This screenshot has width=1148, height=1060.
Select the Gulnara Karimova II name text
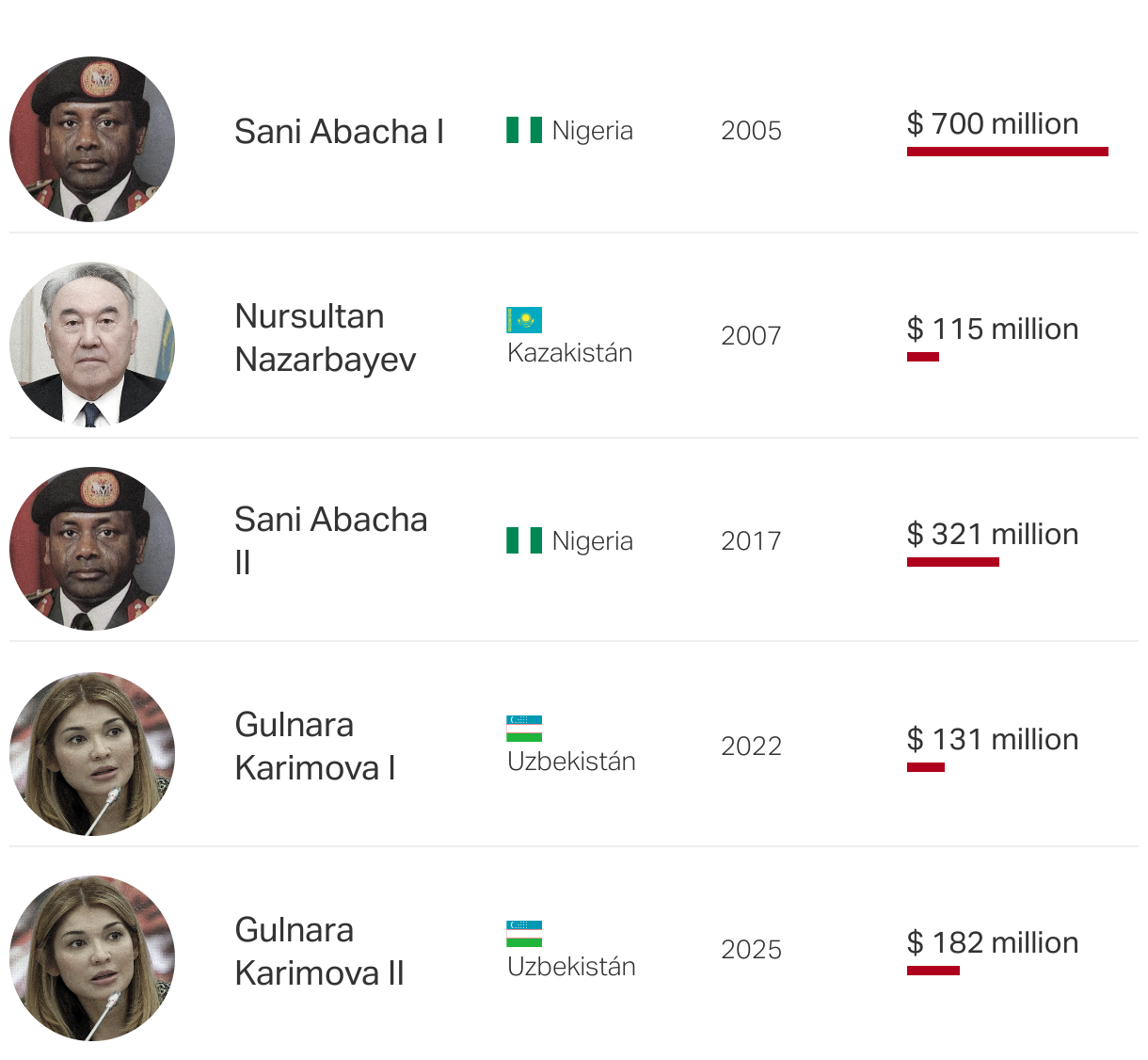[319, 952]
